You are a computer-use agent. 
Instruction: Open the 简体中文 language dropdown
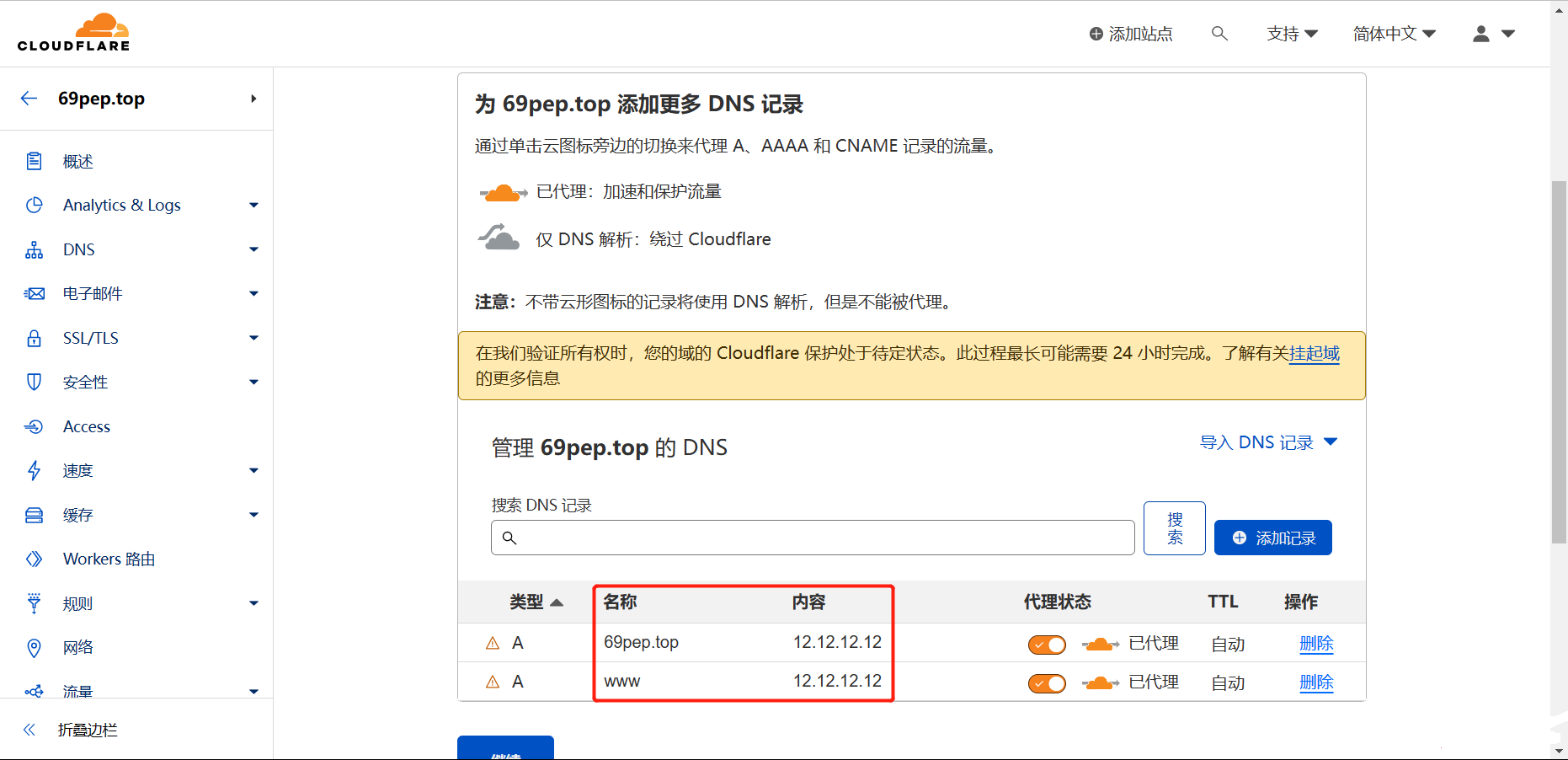(1394, 34)
